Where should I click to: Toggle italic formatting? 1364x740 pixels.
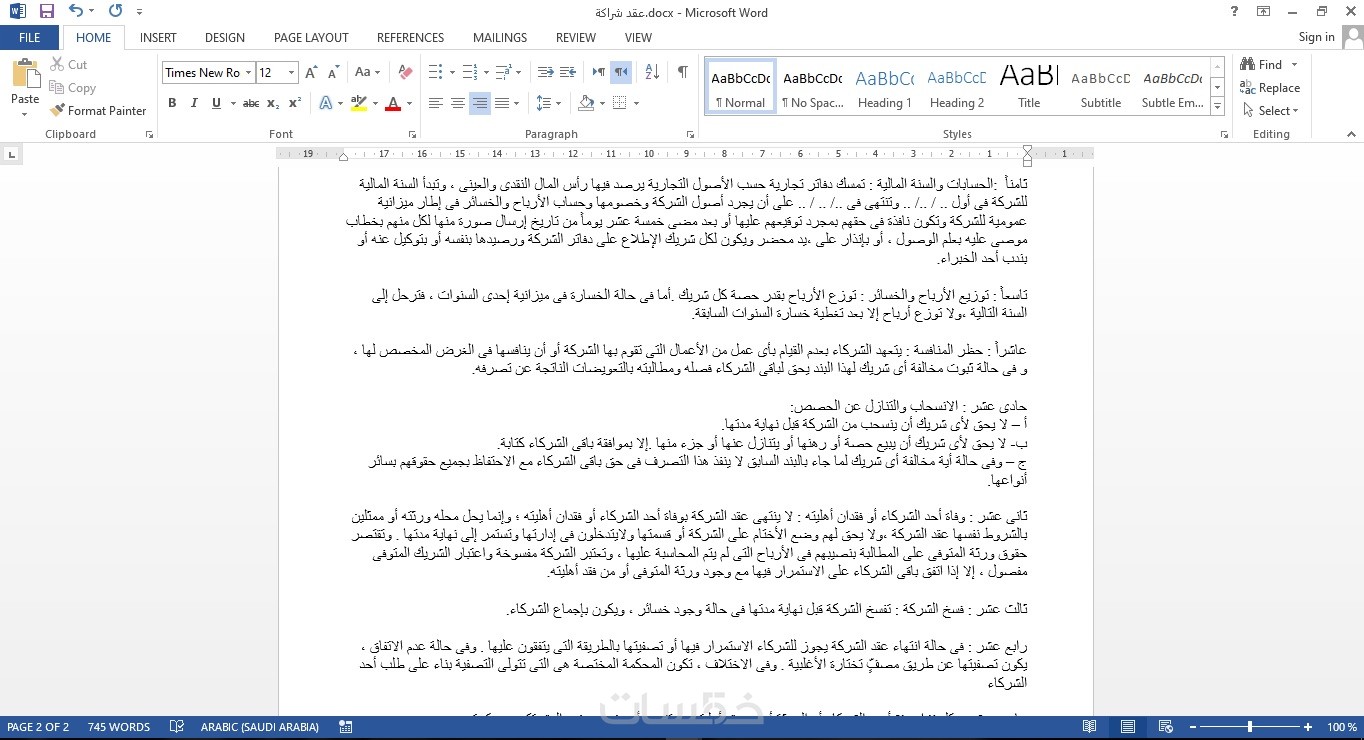click(x=193, y=103)
